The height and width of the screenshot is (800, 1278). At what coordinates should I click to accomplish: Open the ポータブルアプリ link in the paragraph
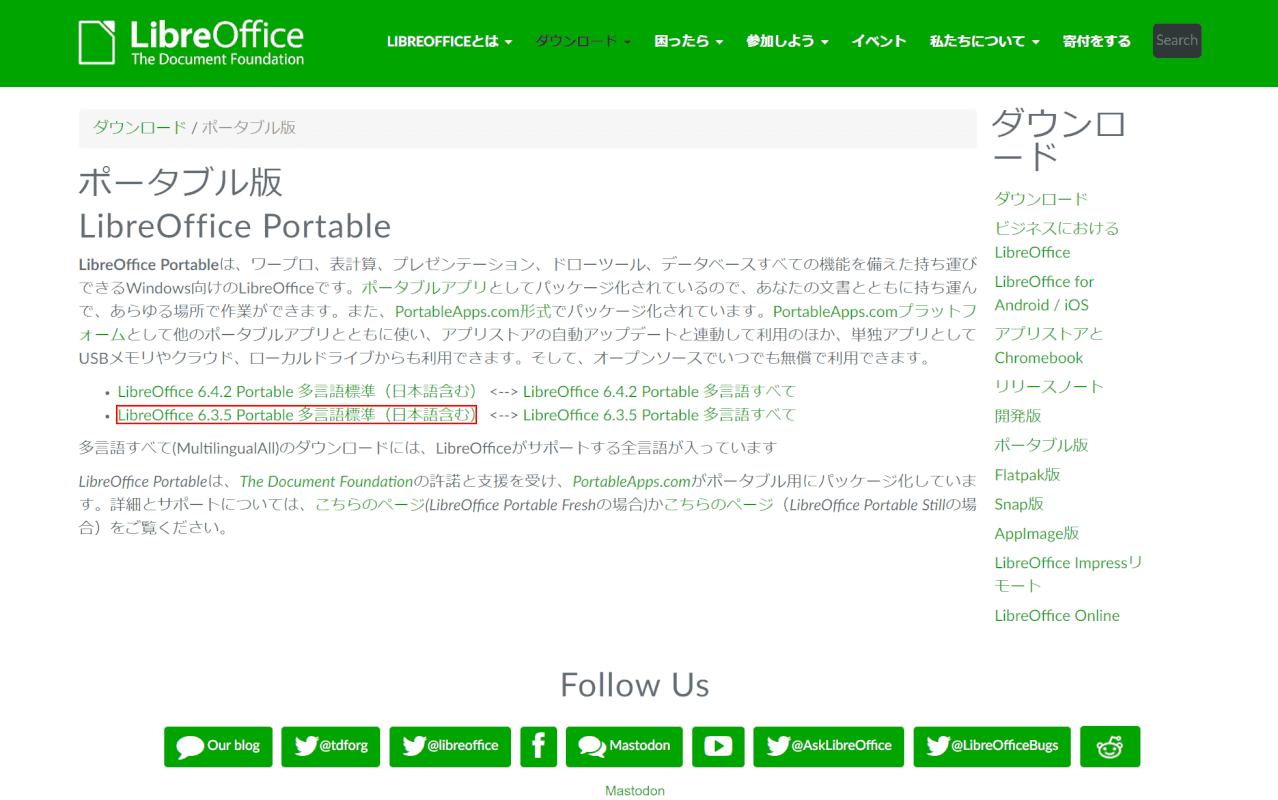click(x=424, y=288)
